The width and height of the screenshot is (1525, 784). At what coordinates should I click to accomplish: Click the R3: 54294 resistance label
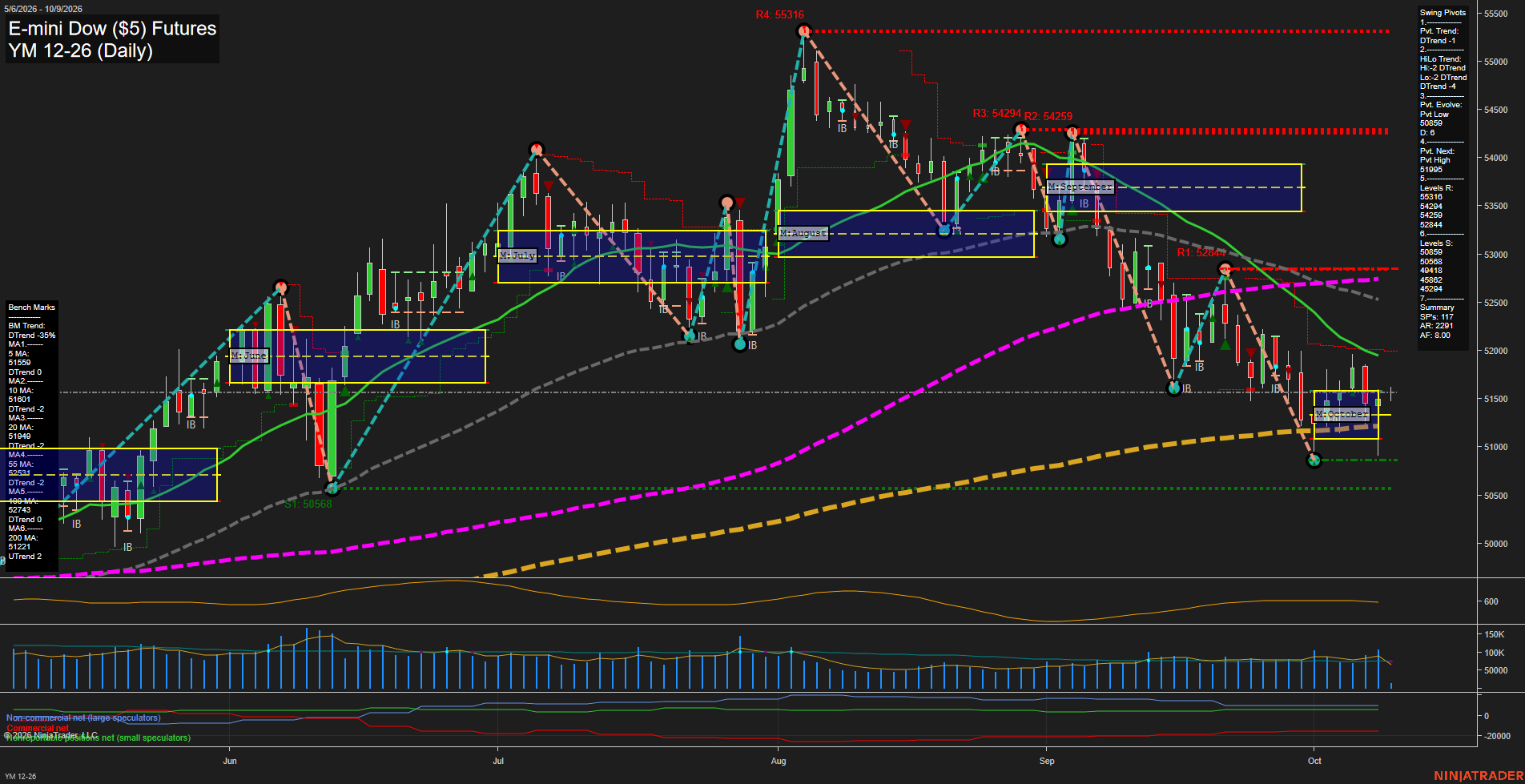click(996, 114)
